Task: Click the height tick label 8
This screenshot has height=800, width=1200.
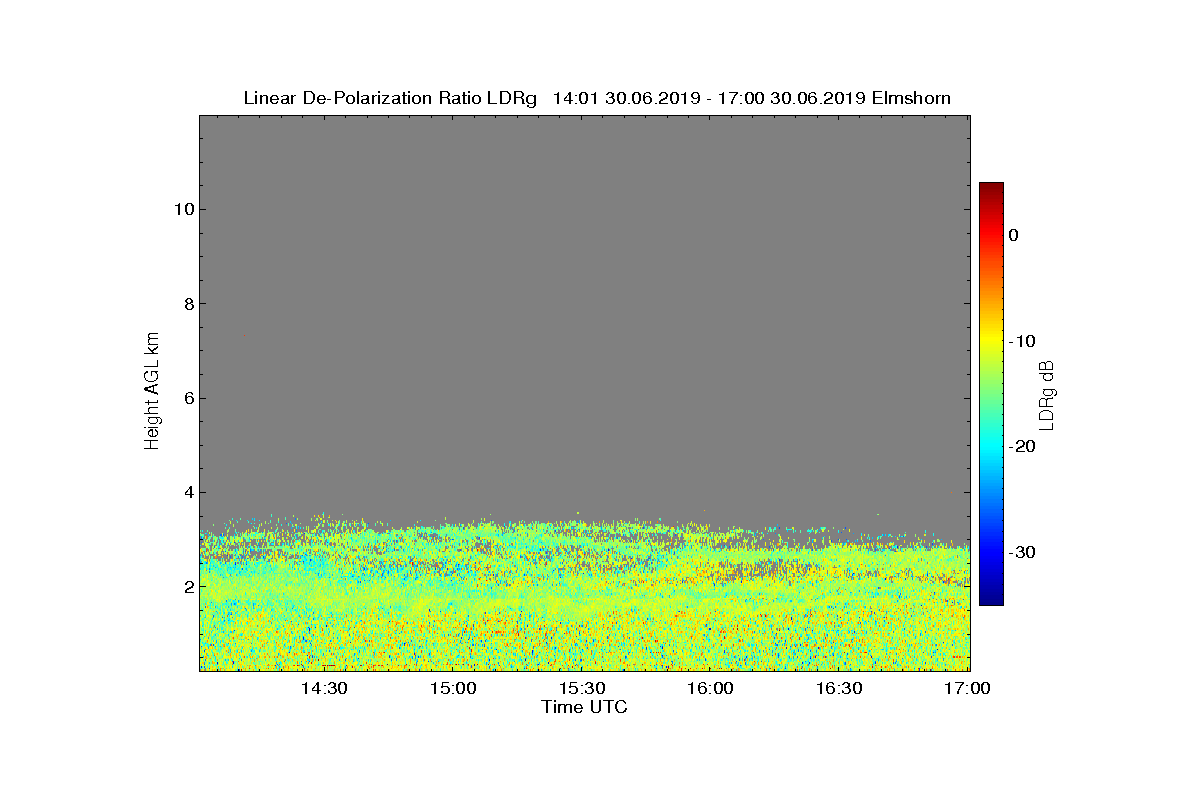Action: tap(187, 304)
